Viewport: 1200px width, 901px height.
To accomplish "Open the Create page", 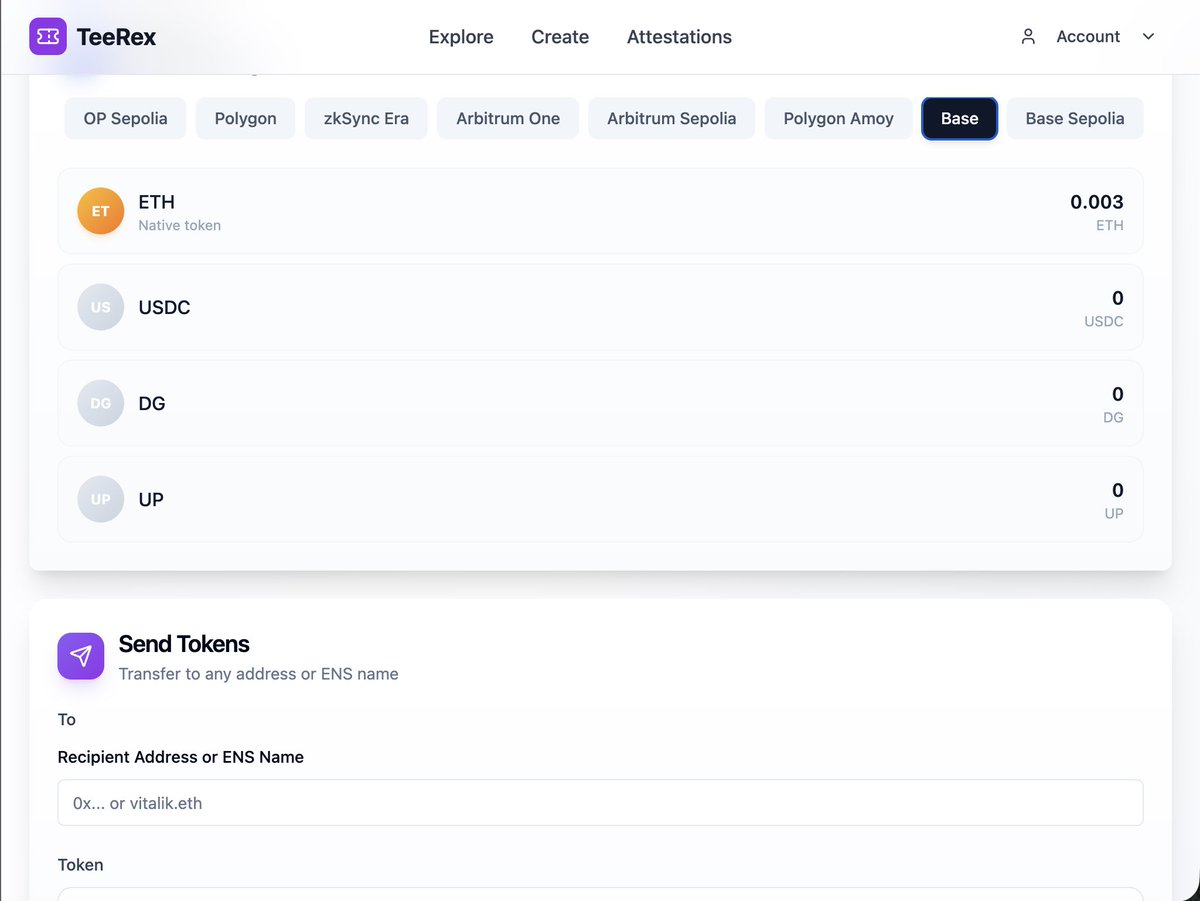I will [560, 37].
